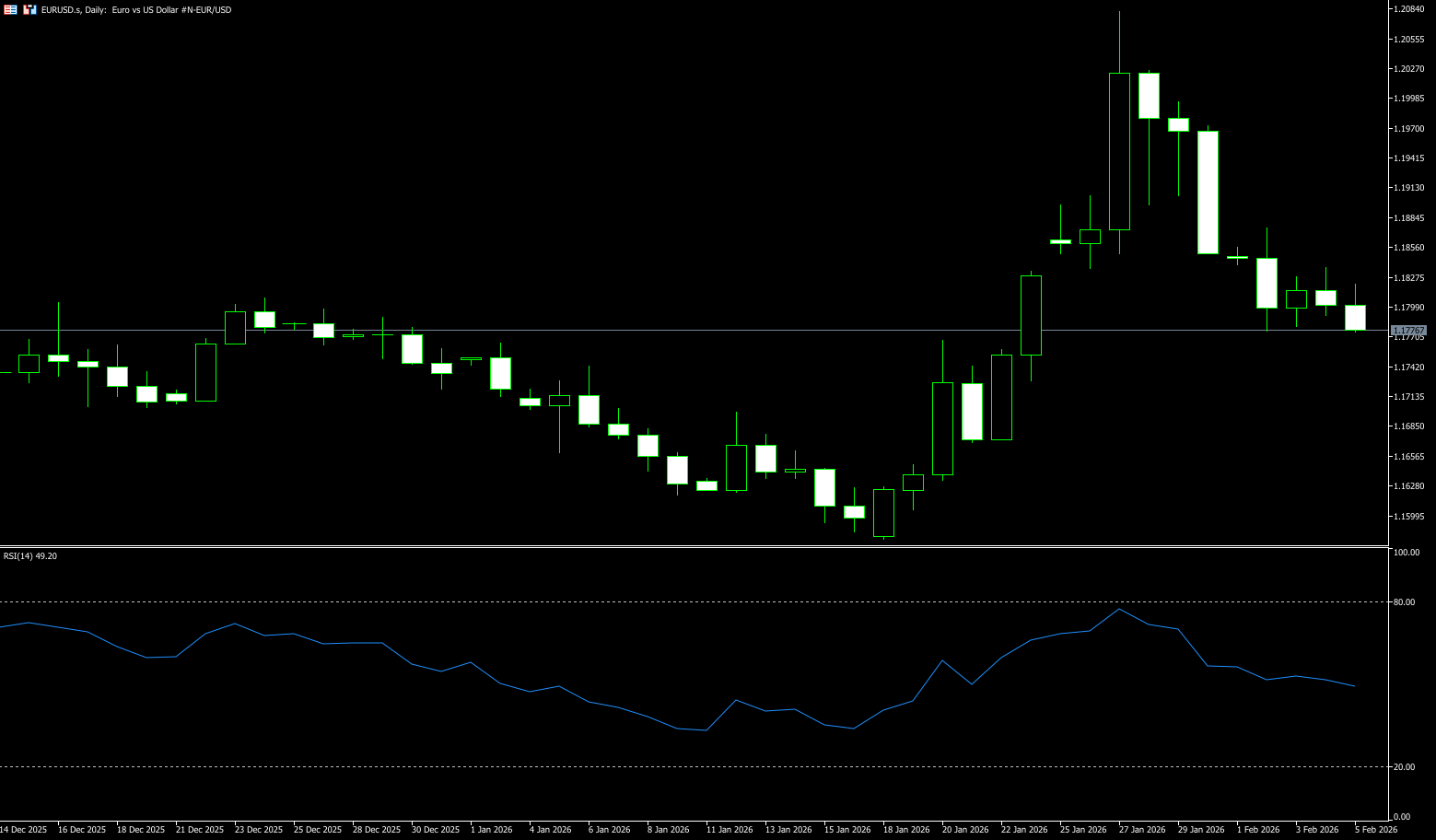1436x840 pixels.
Task: Click the 1.20840 price scale label
Action: pyautogui.click(x=1409, y=9)
